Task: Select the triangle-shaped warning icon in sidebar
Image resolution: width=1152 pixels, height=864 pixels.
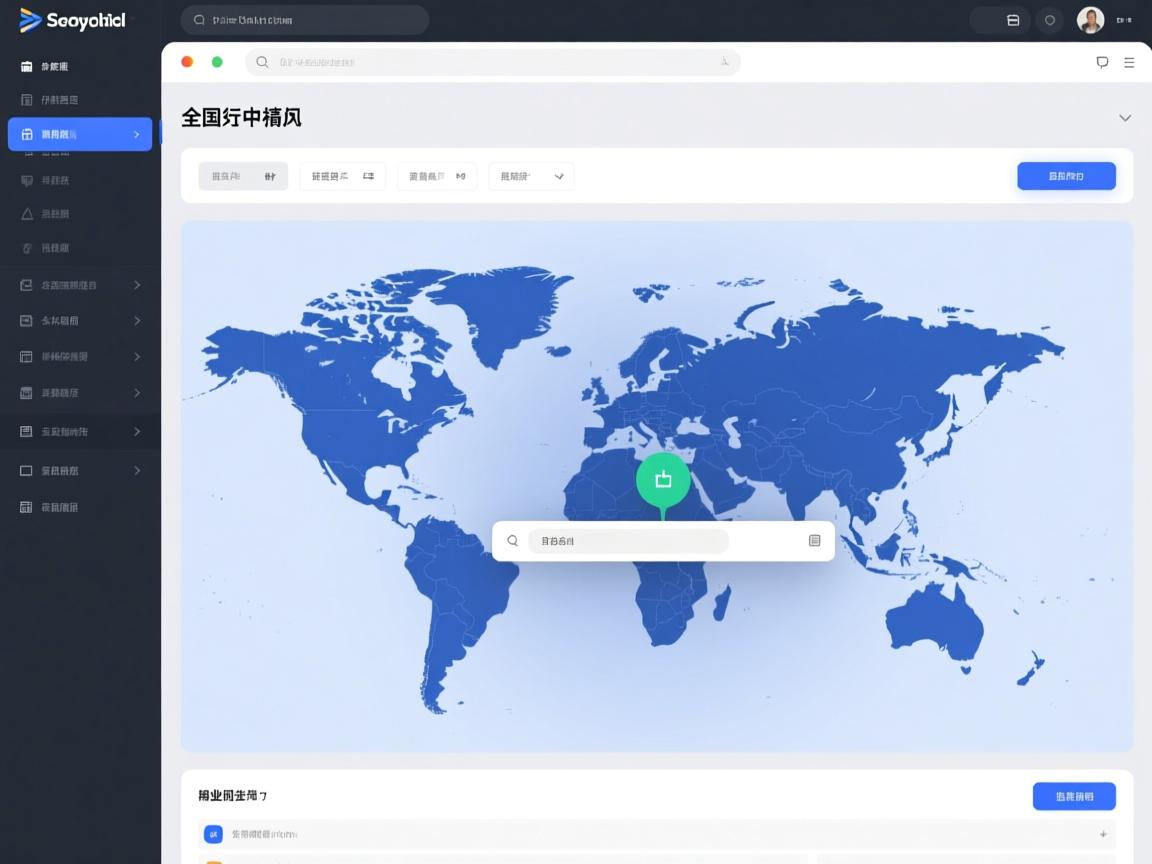Action: 26,213
